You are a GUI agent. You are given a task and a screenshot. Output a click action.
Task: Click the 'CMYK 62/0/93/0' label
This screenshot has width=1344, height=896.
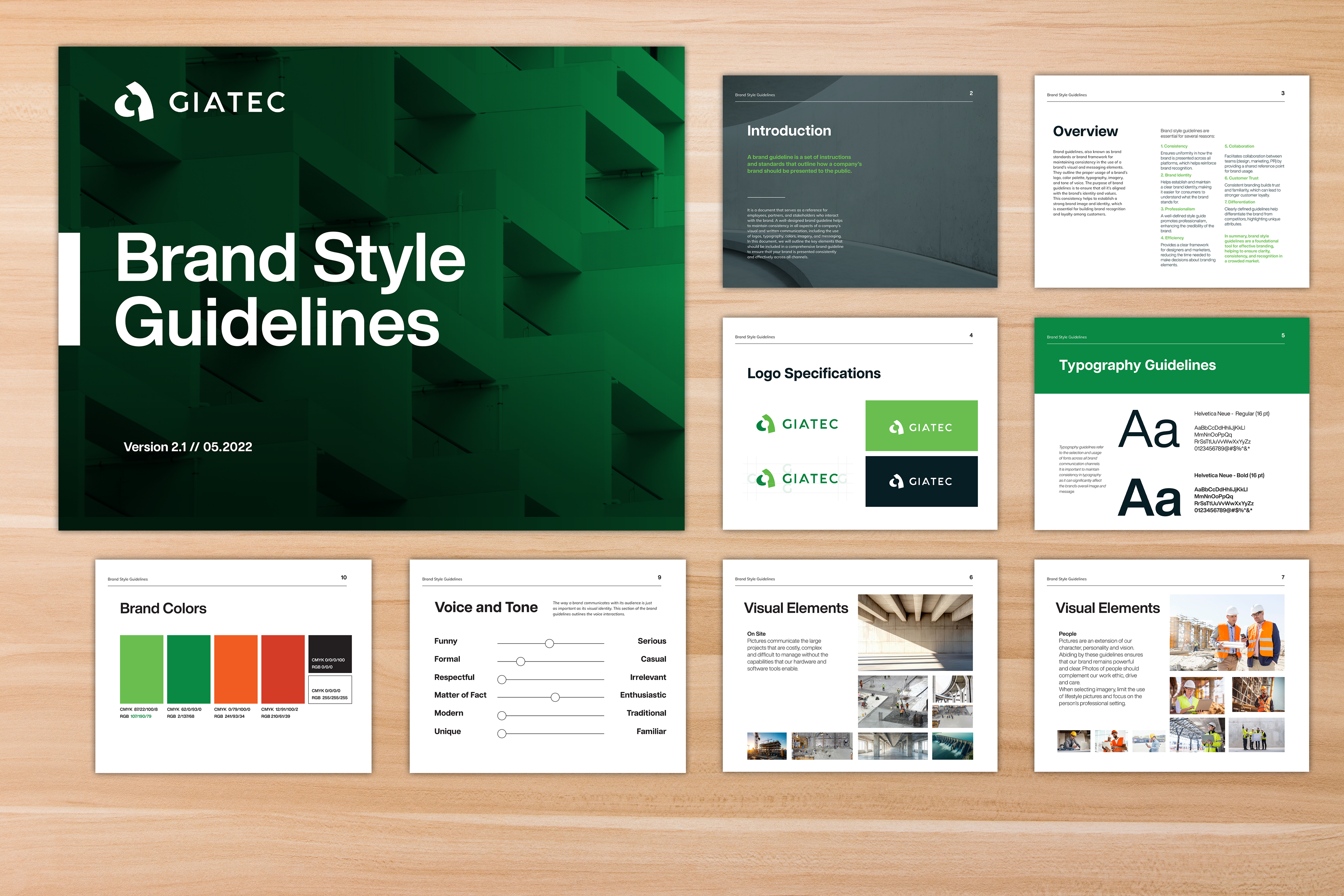[184, 709]
